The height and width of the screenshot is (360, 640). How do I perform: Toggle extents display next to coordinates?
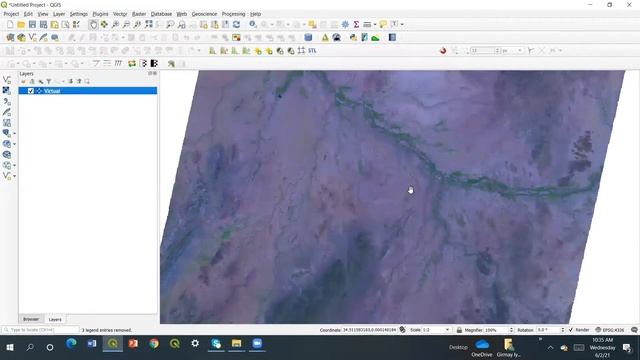[402, 330]
